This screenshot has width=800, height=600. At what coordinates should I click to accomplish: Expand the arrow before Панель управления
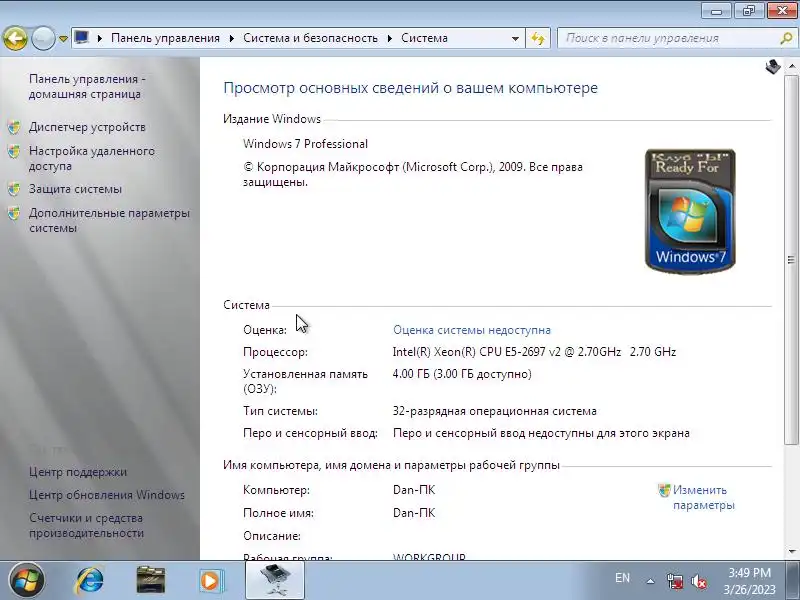coord(99,38)
